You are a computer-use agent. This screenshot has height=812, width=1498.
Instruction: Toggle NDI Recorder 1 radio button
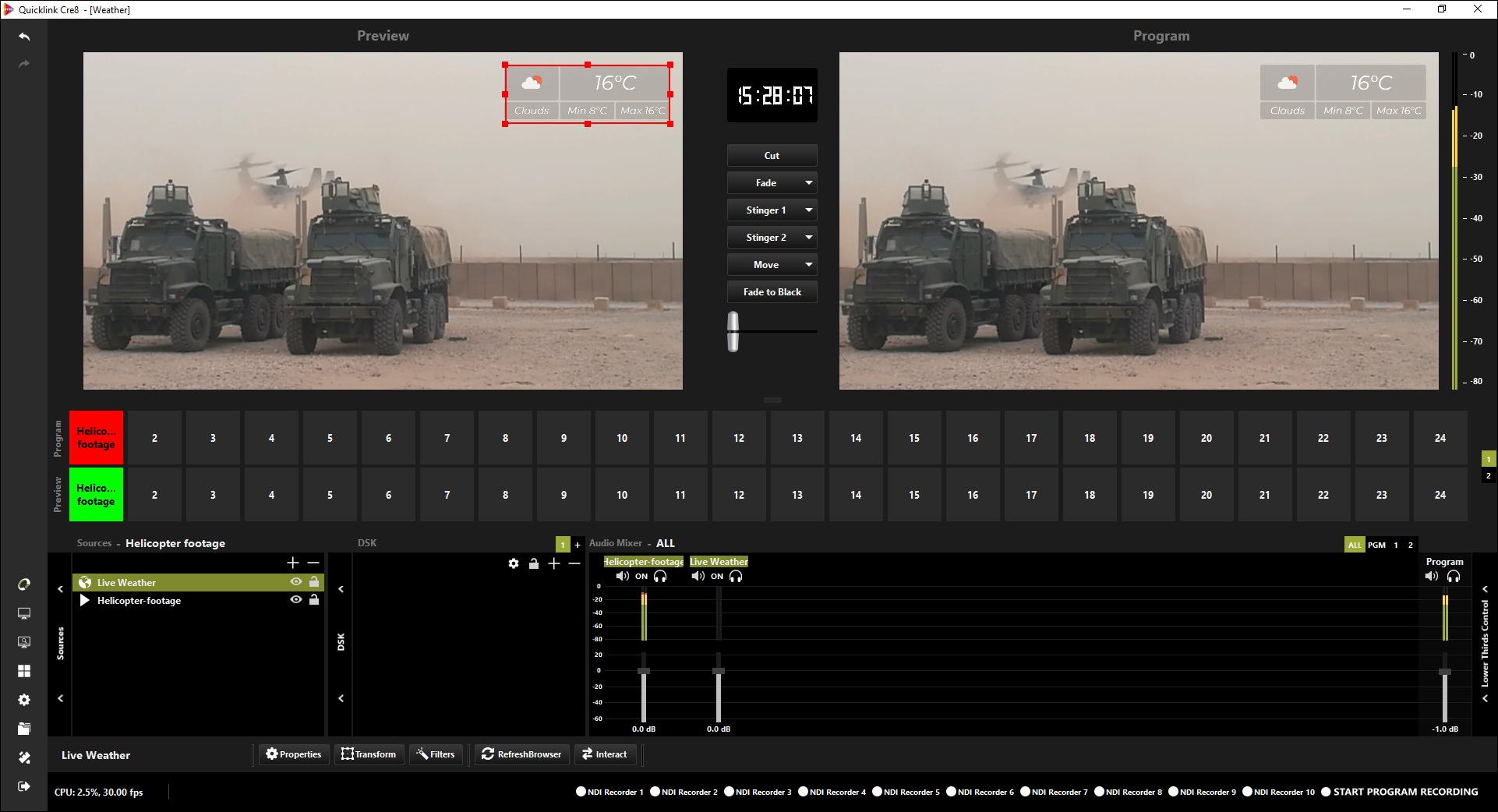pos(581,792)
